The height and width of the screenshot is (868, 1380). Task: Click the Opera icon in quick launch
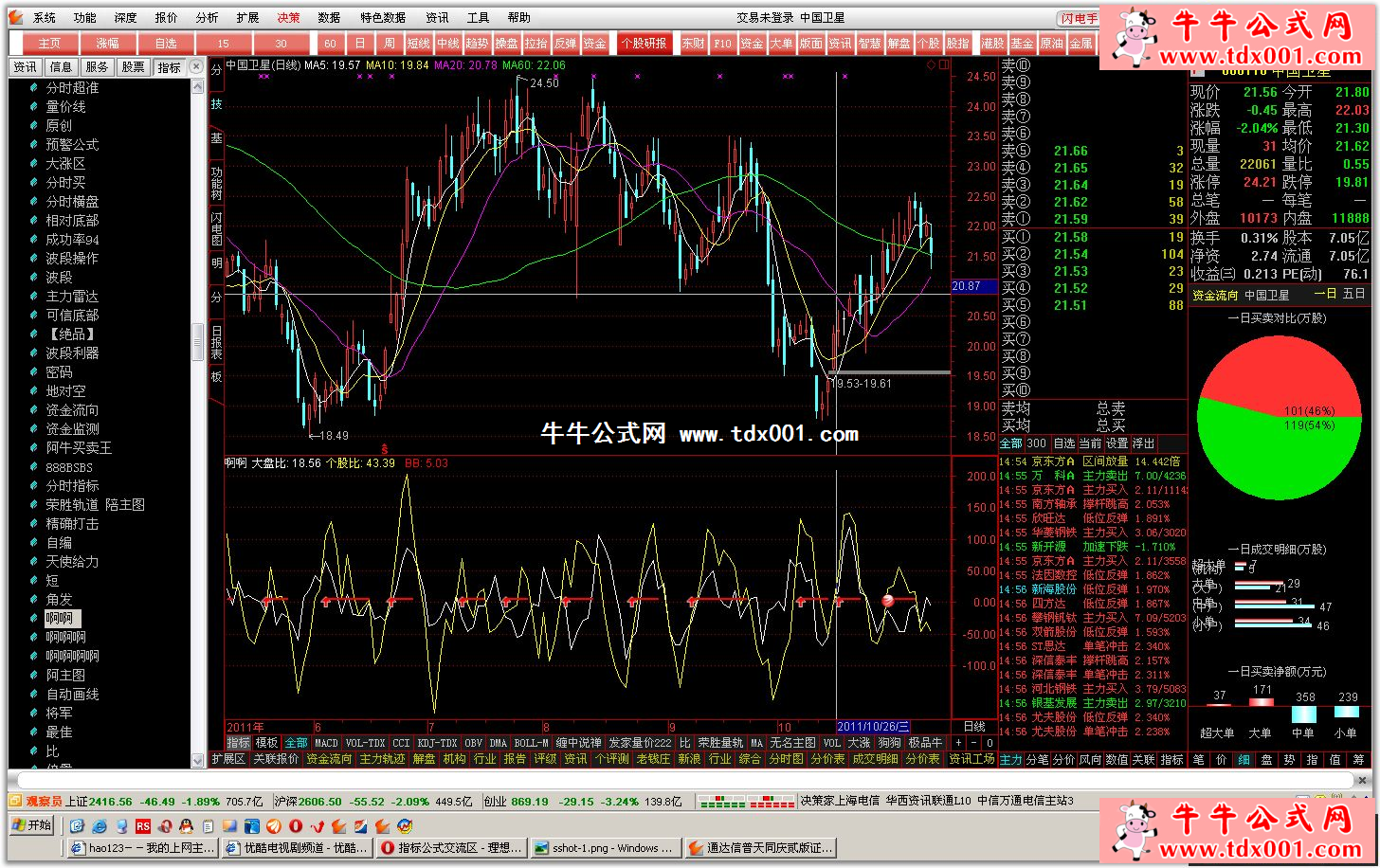pos(296,826)
